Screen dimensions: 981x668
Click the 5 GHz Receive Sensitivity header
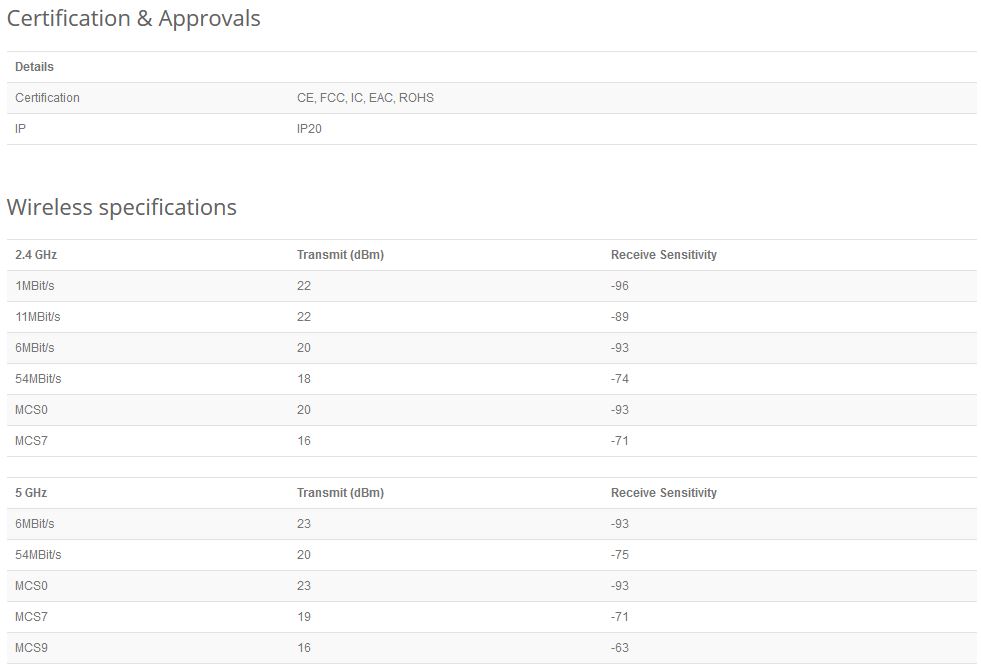663,493
